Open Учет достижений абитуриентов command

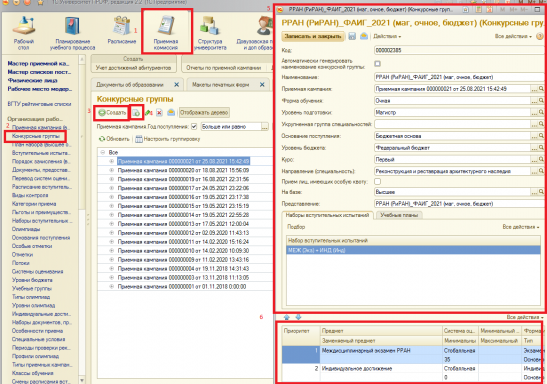133,68
